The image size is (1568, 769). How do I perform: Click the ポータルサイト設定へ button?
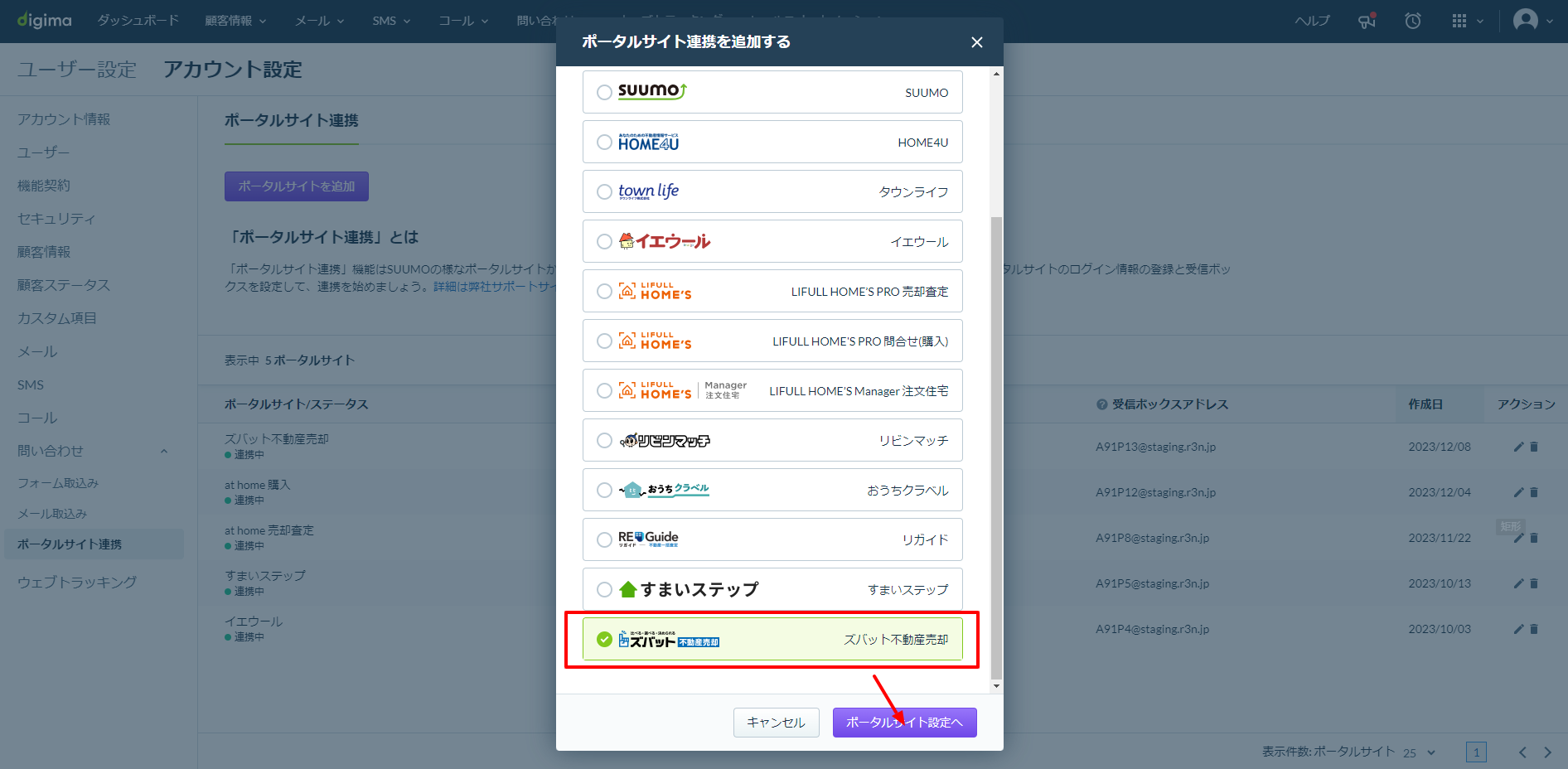coord(904,723)
